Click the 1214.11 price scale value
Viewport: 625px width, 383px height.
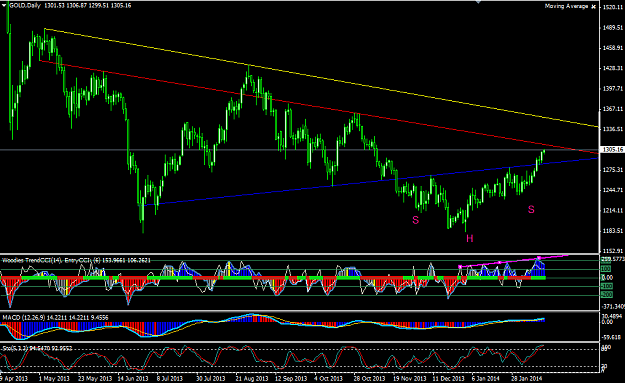click(613, 210)
